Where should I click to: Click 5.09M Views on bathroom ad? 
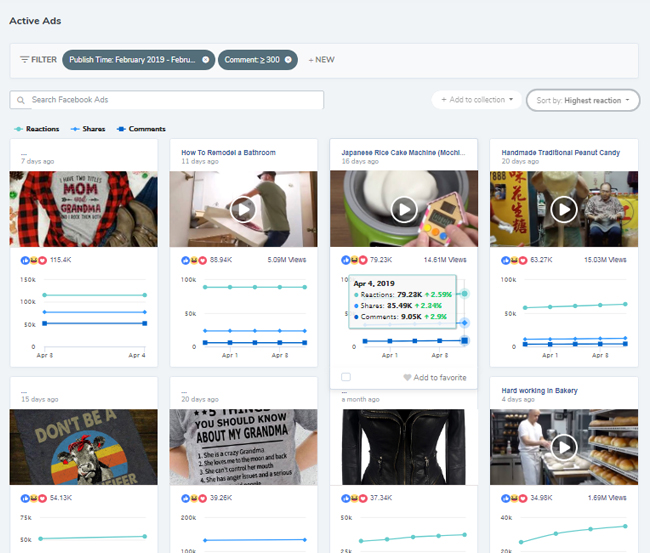(x=287, y=260)
